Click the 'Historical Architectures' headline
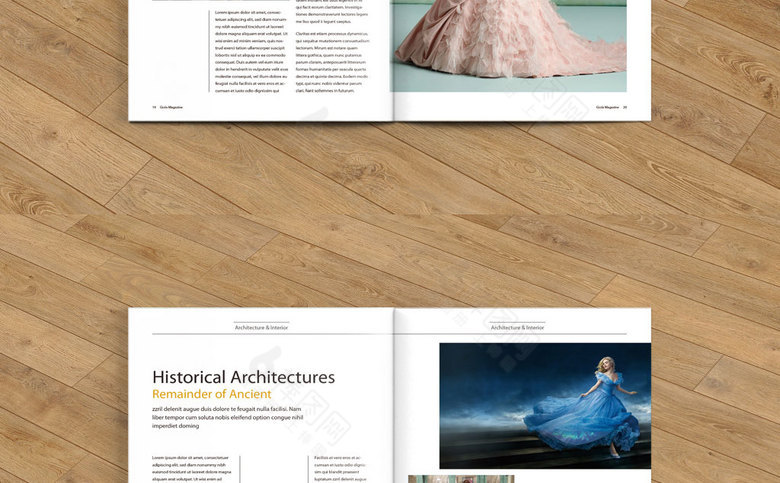The image size is (780, 483). pos(243,377)
